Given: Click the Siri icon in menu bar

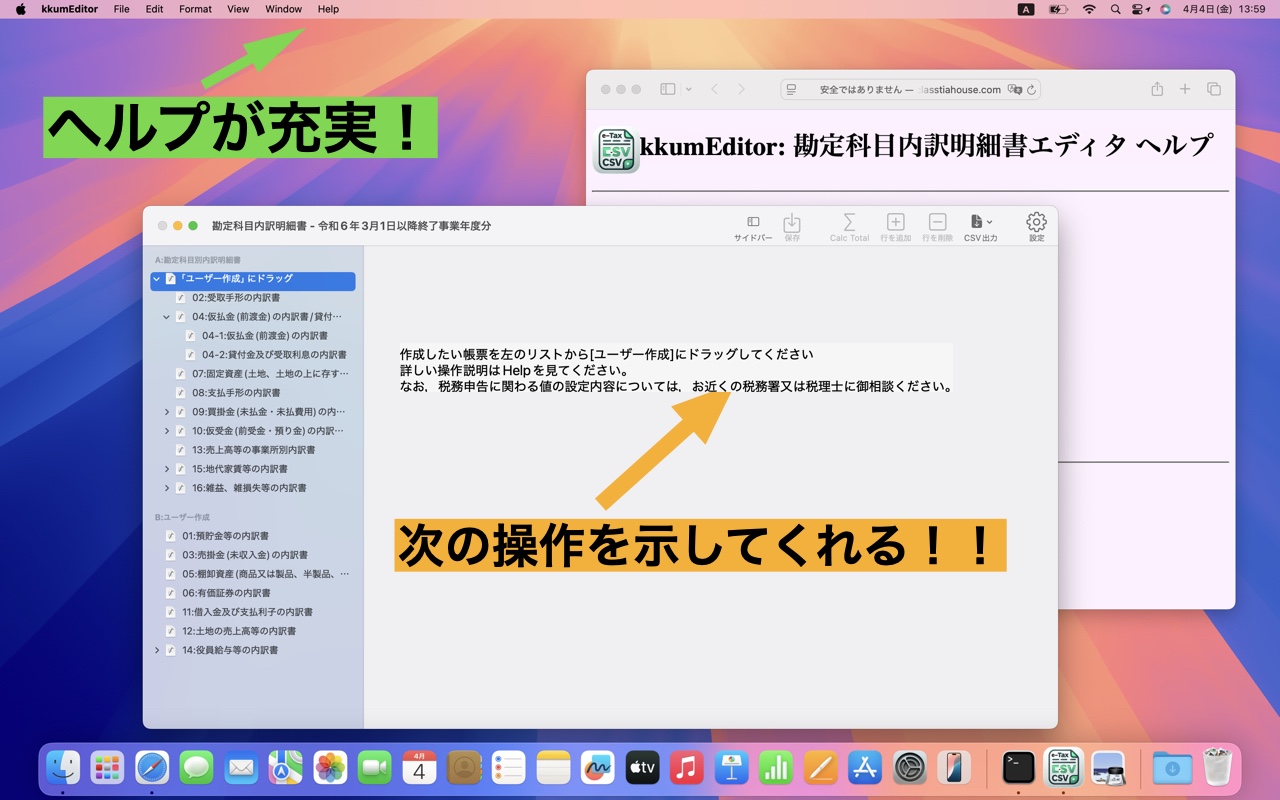Looking at the screenshot, I should pos(1165,9).
